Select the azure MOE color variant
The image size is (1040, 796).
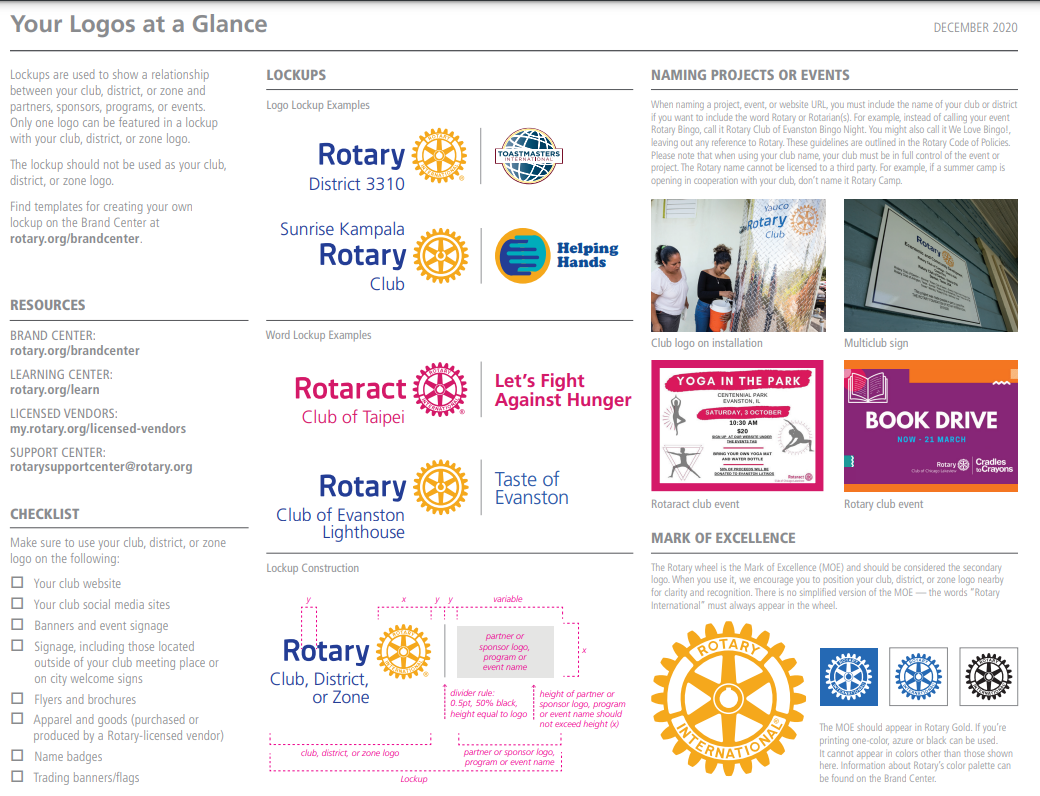(849, 677)
